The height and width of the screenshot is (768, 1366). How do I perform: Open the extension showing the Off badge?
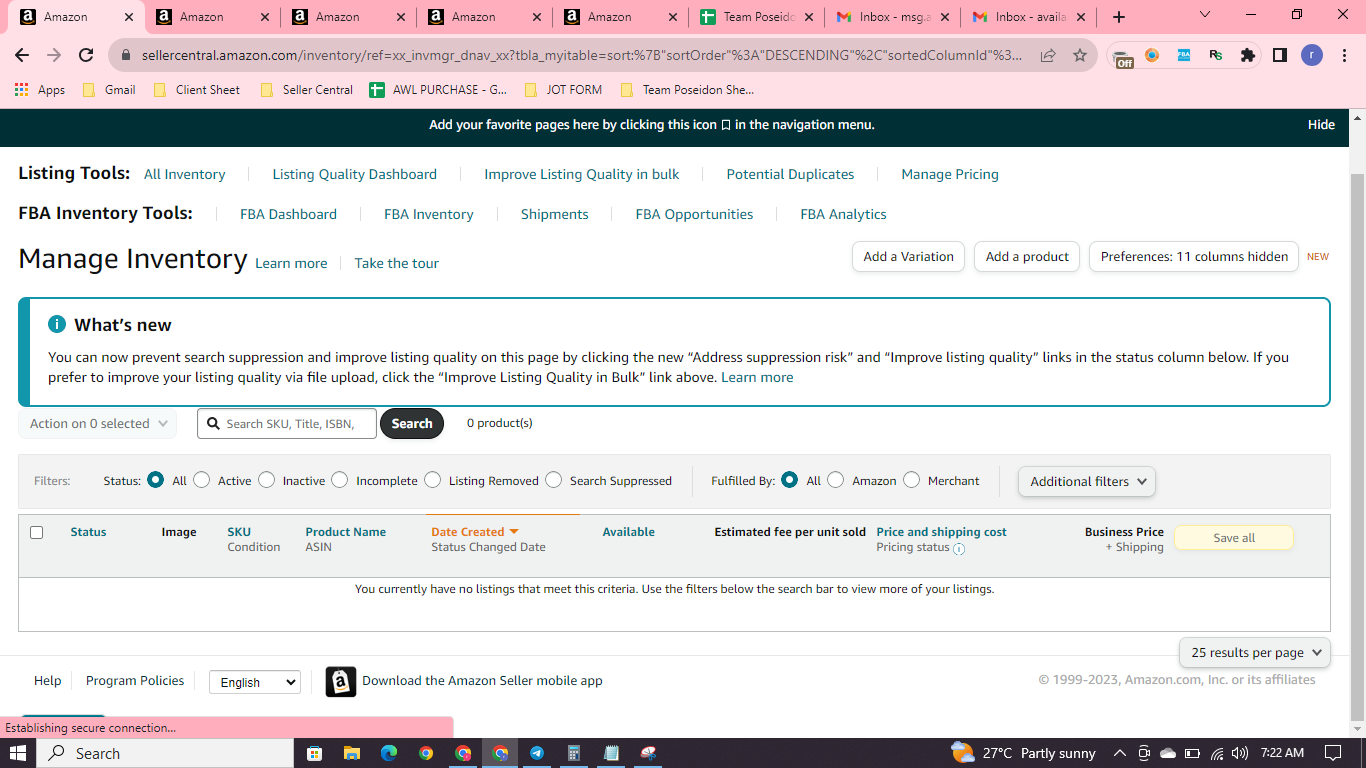(1123, 57)
